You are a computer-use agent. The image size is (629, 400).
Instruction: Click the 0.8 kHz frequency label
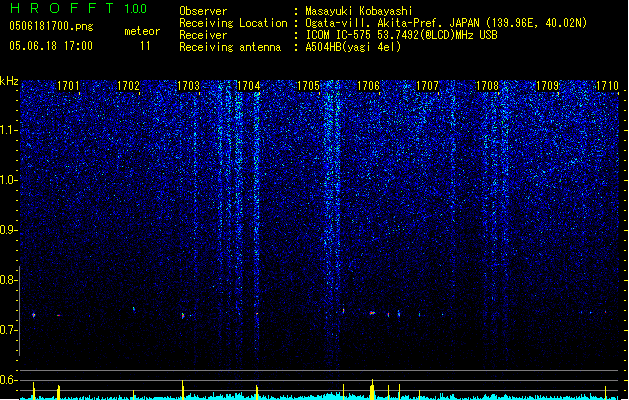(x=8, y=280)
